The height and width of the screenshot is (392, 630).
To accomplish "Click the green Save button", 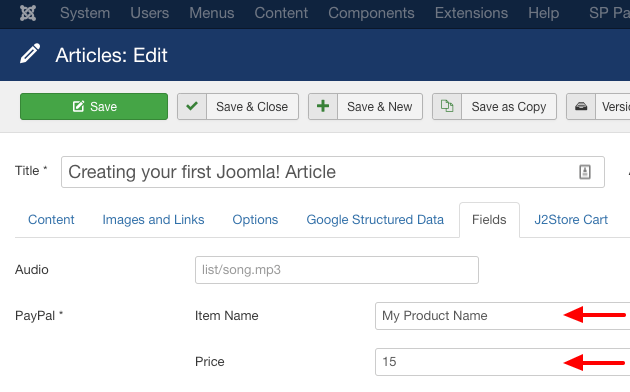I will click(x=94, y=106).
